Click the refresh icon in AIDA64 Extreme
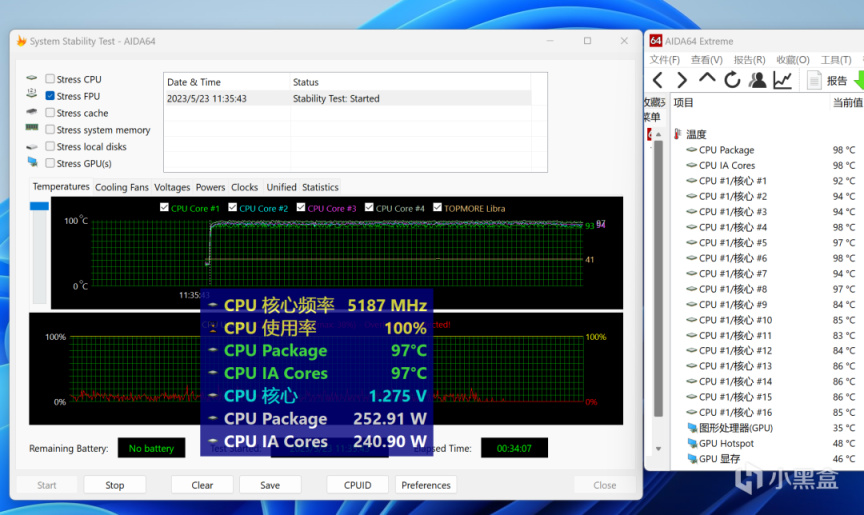864x515 pixels. pos(732,80)
